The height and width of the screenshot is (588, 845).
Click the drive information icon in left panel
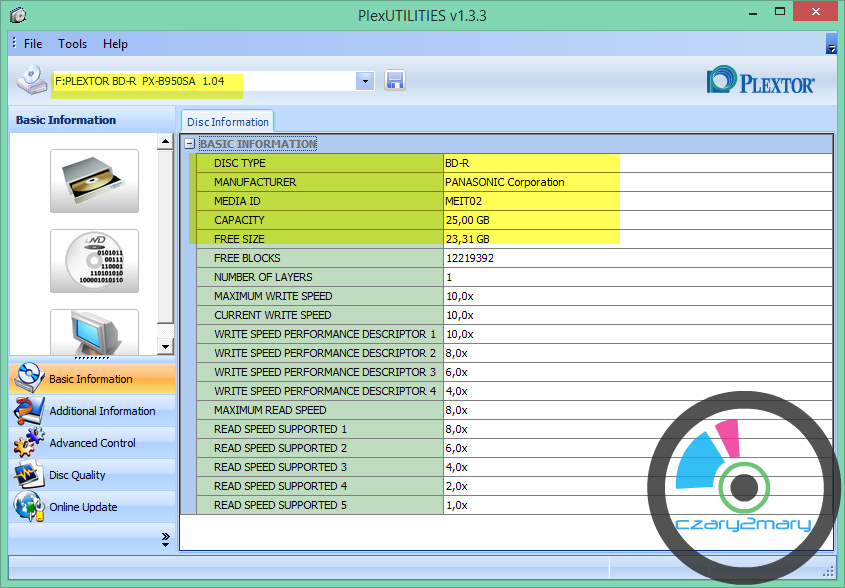pyautogui.click(x=94, y=181)
